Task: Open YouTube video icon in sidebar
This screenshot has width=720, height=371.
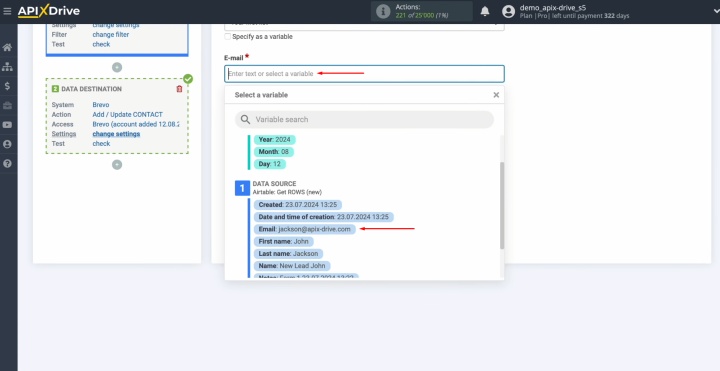Action: (7, 125)
